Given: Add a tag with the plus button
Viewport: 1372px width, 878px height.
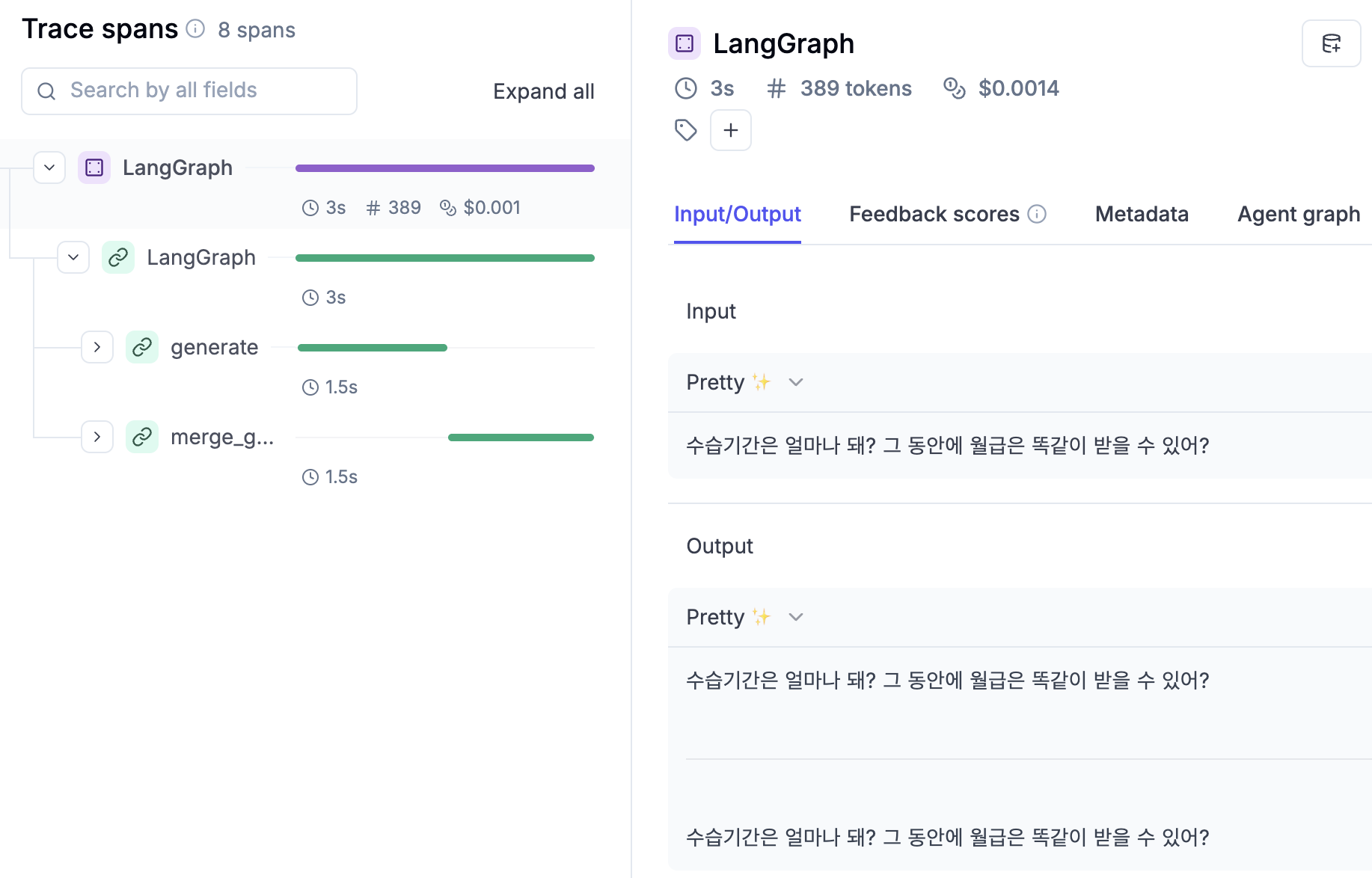Looking at the screenshot, I should pyautogui.click(x=731, y=130).
